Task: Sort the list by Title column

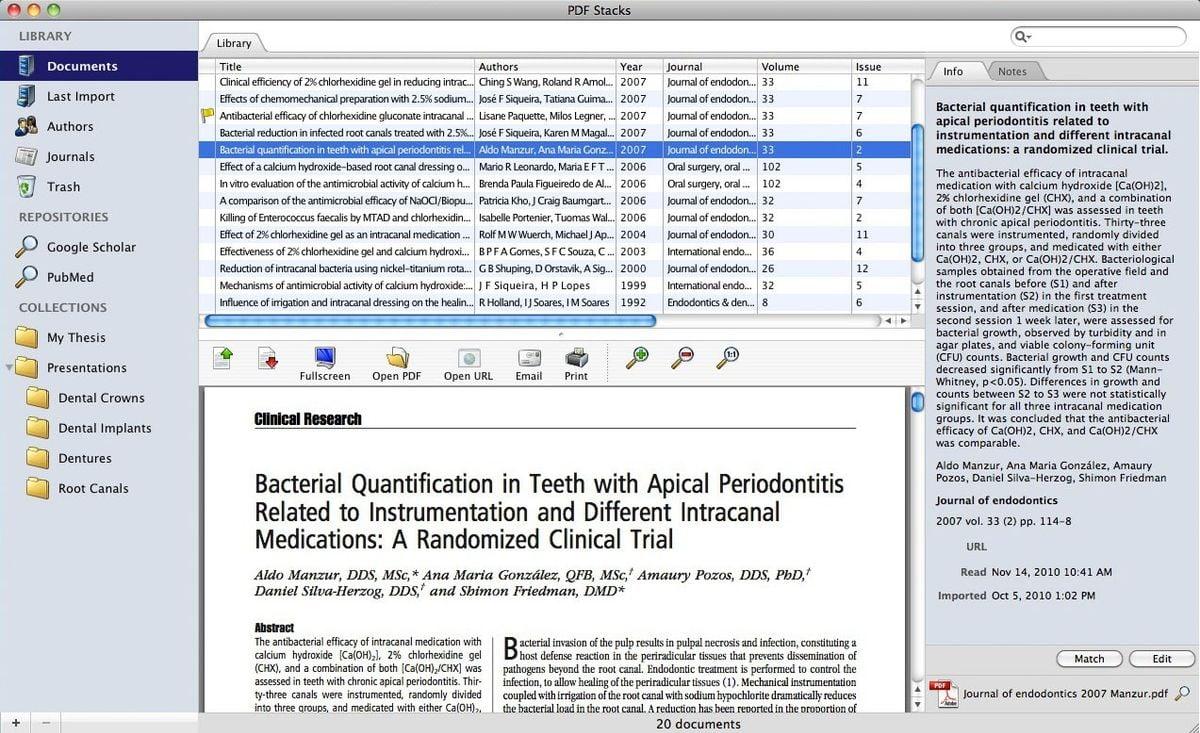Action: pos(346,67)
